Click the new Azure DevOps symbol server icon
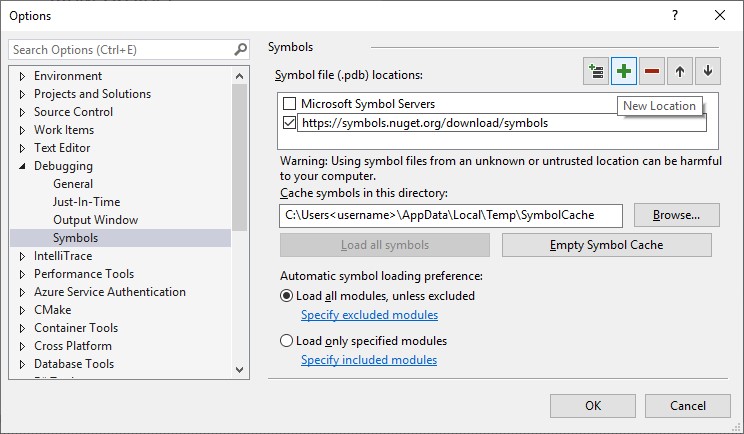744x434 pixels. (595, 71)
